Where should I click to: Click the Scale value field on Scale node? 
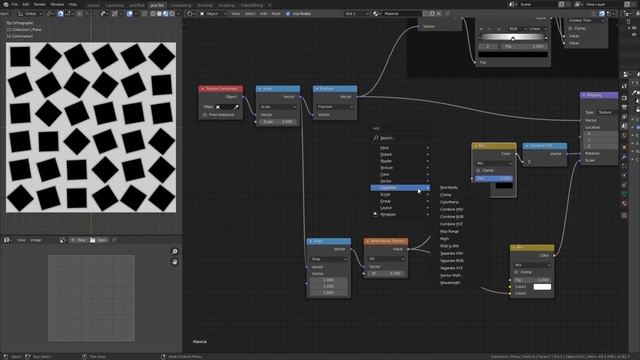tap(278, 122)
